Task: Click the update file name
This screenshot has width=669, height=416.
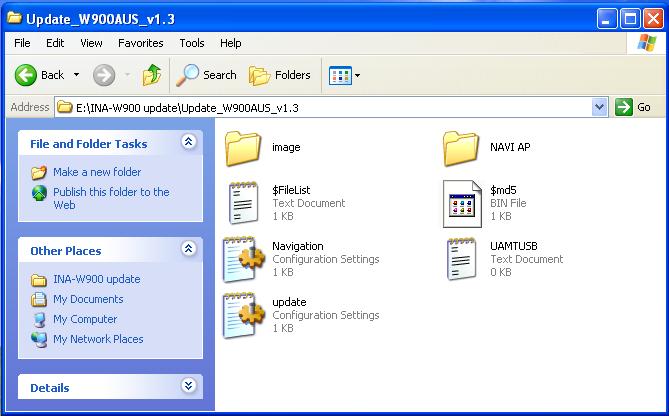Action: point(289,302)
